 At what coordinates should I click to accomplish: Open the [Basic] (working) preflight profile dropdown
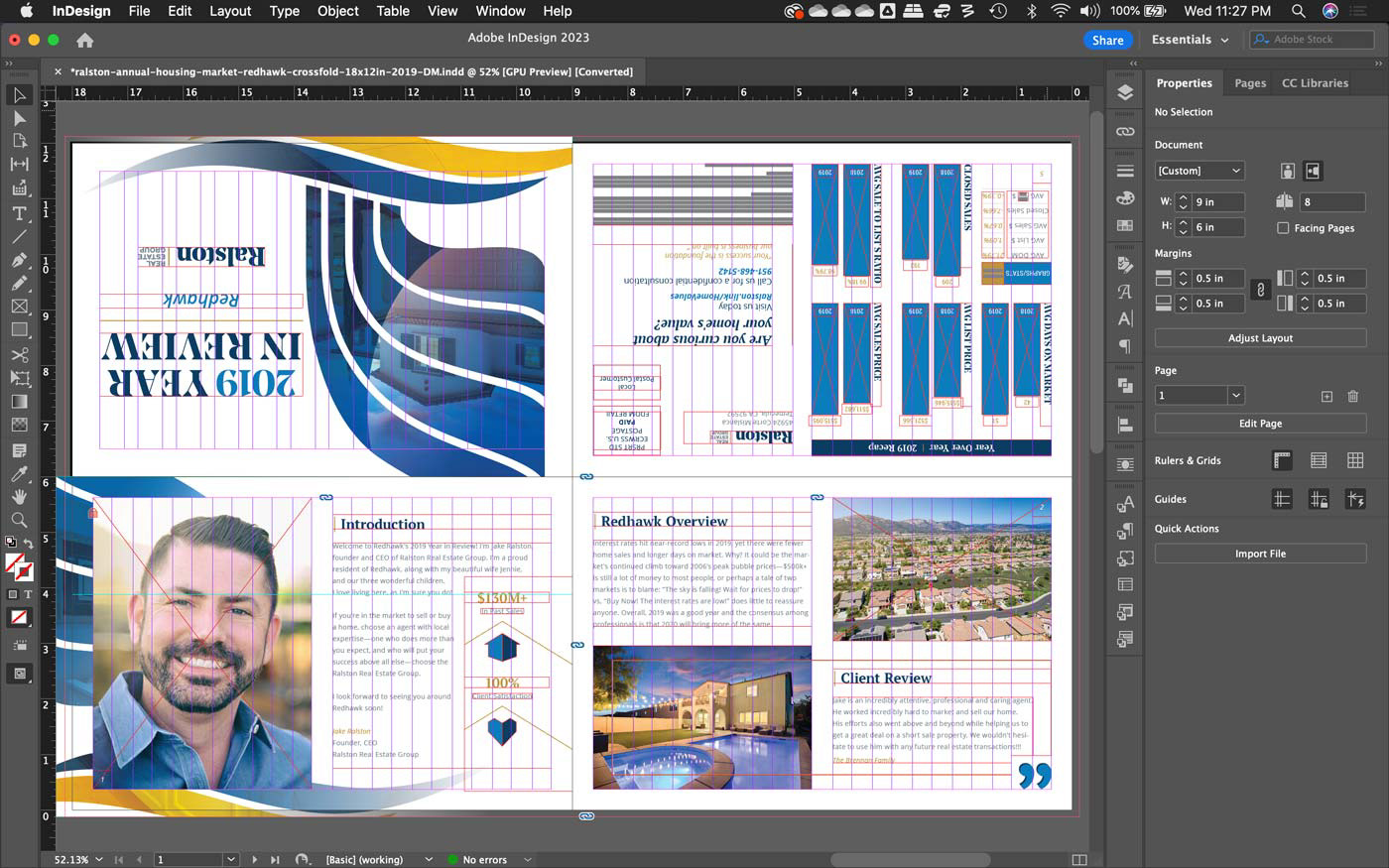tap(429, 859)
